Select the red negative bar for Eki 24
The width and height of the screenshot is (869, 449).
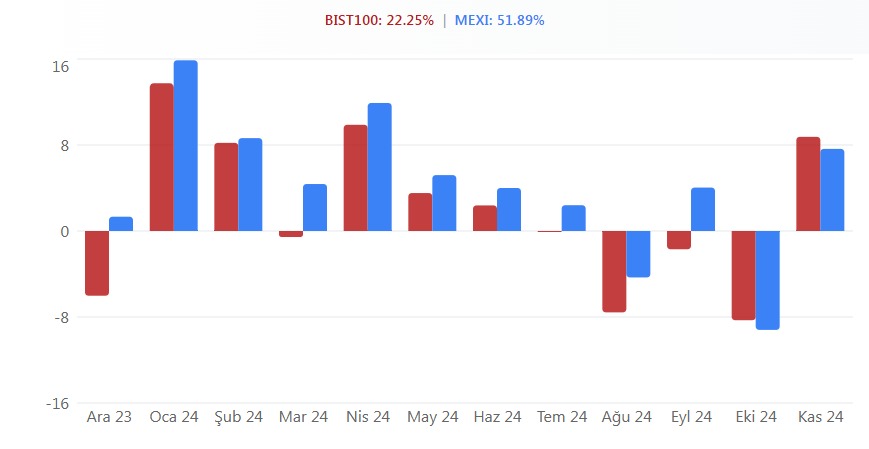(743, 275)
